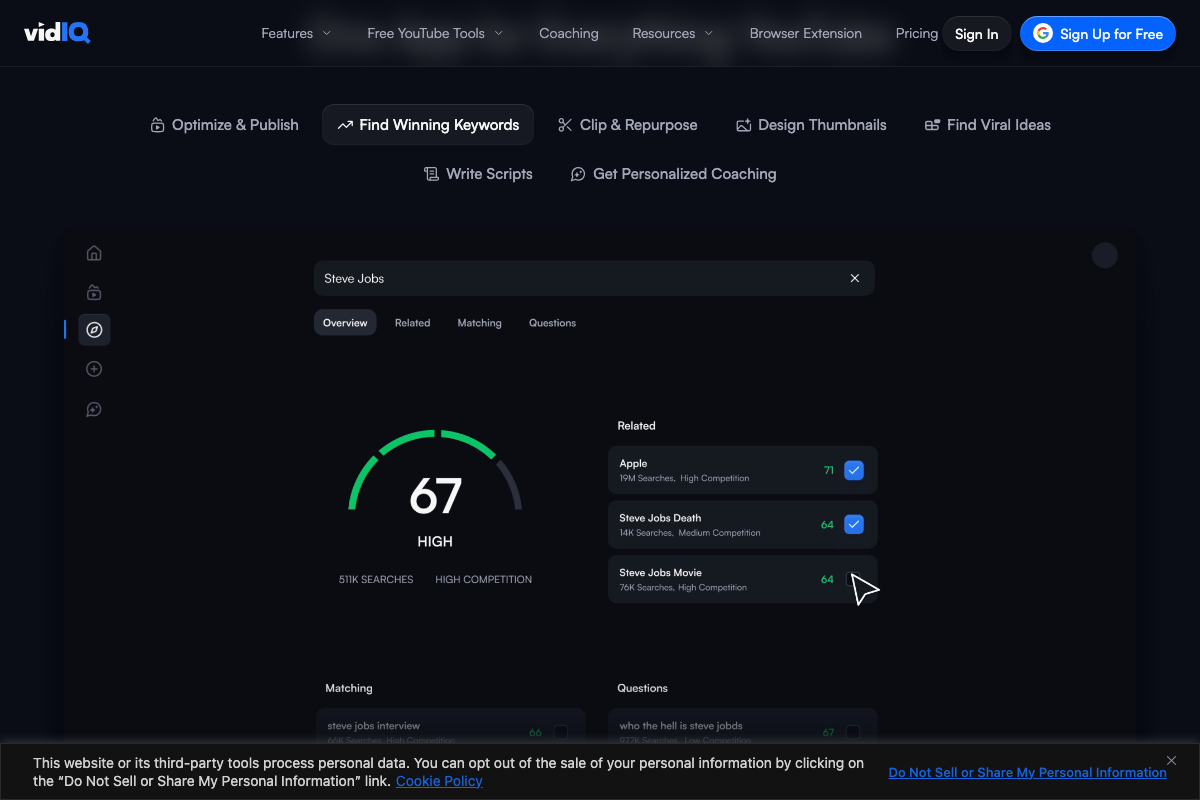
Task: Click the profile avatar circle
Action: [1105, 255]
